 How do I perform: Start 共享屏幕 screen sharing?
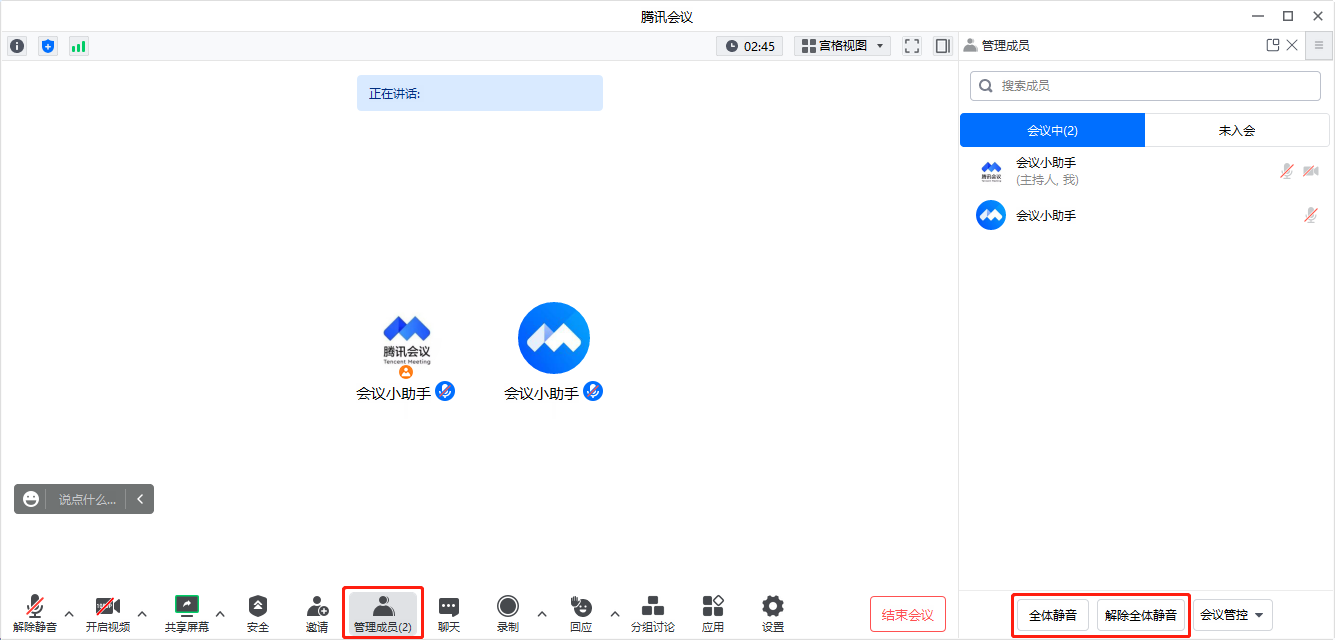point(187,613)
